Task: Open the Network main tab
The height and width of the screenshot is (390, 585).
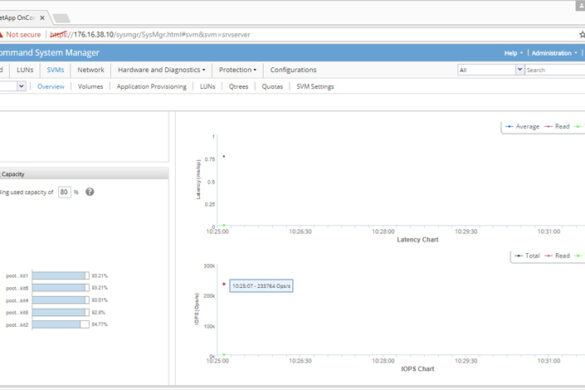Action: tap(91, 70)
